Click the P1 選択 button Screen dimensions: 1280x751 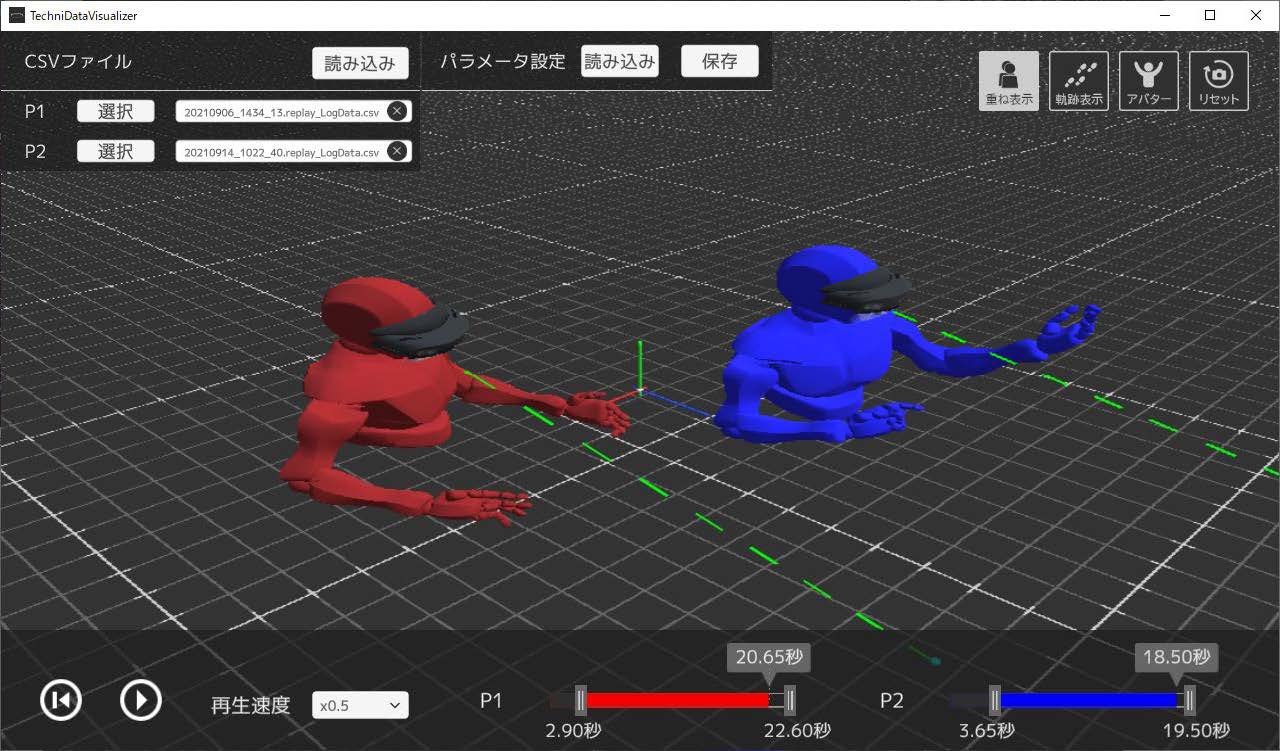[x=116, y=111]
